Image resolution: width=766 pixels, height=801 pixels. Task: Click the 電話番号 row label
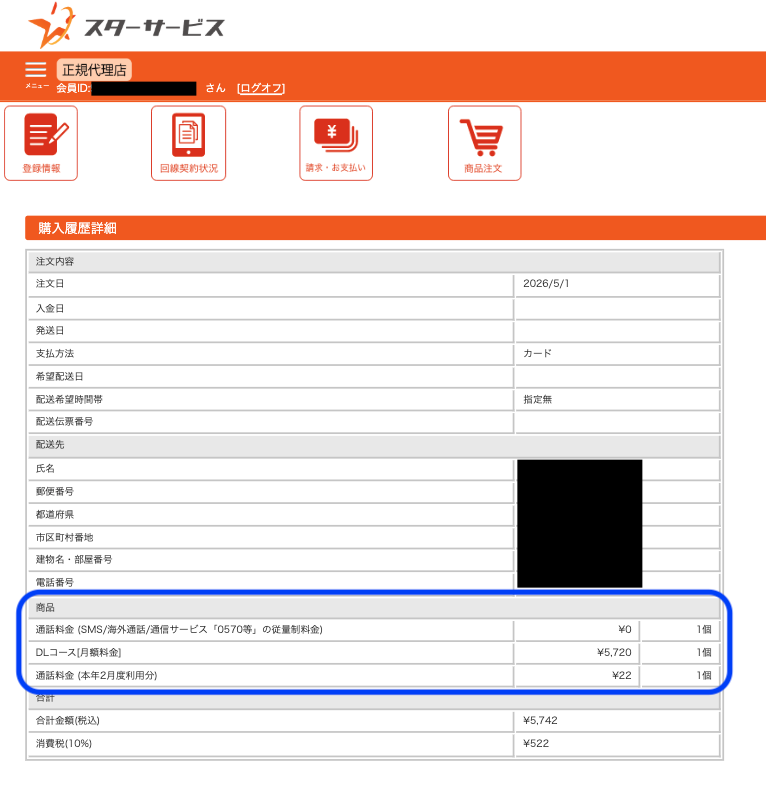[55, 582]
